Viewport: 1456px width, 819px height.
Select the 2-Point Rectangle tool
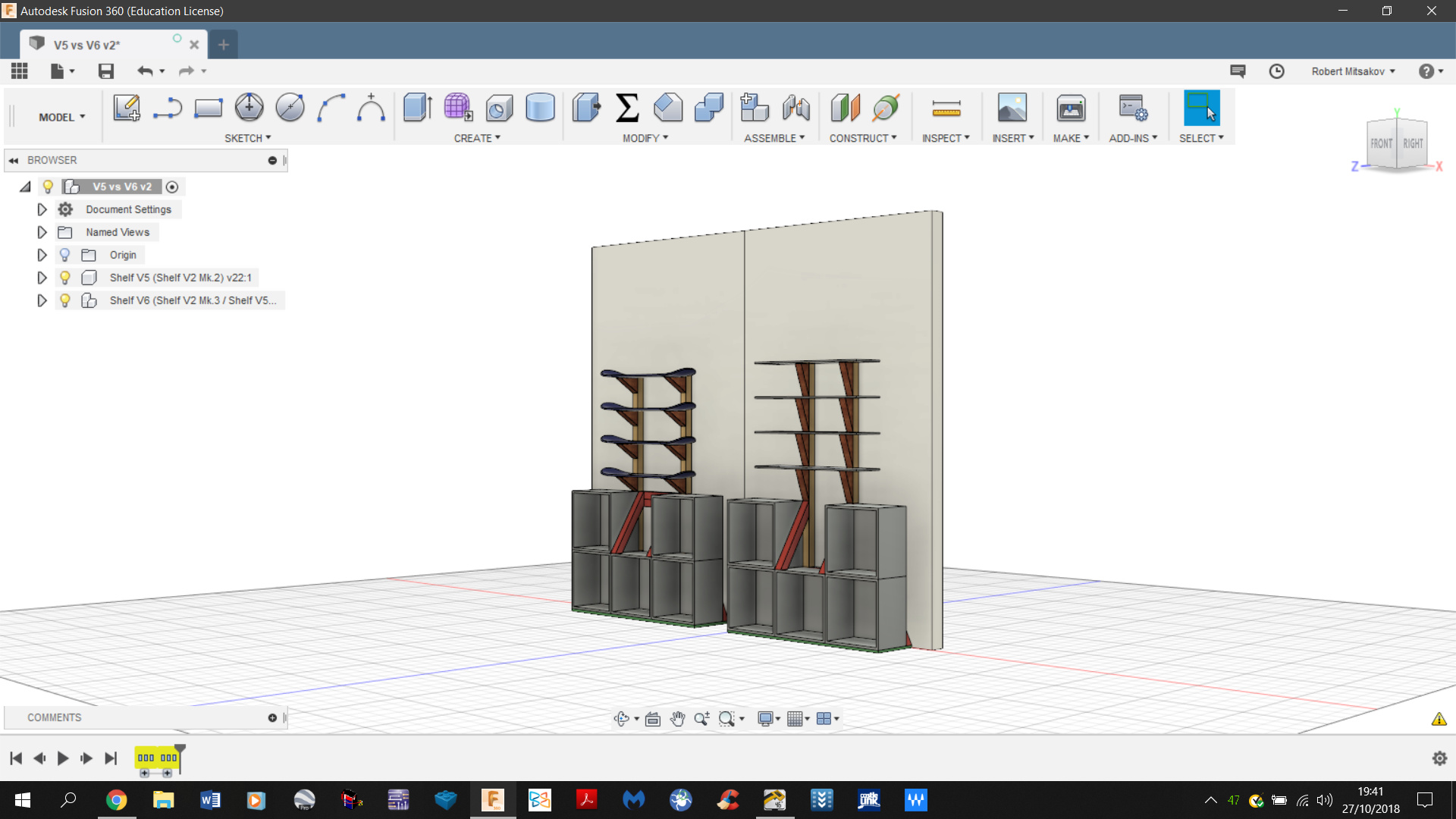208,108
